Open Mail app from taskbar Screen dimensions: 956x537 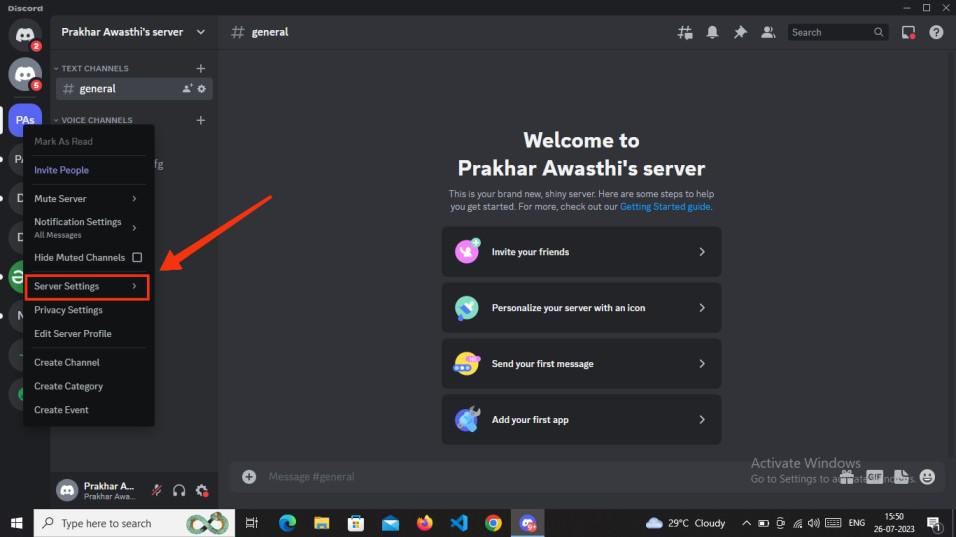(390, 523)
